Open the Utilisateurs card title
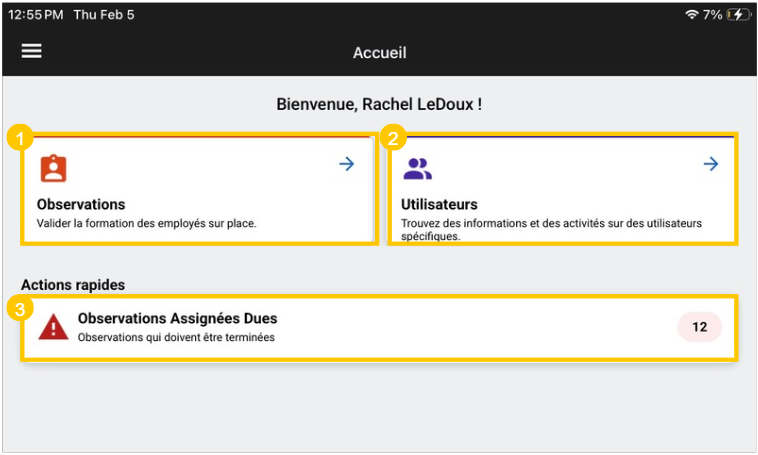The image size is (758, 455). tap(439, 205)
